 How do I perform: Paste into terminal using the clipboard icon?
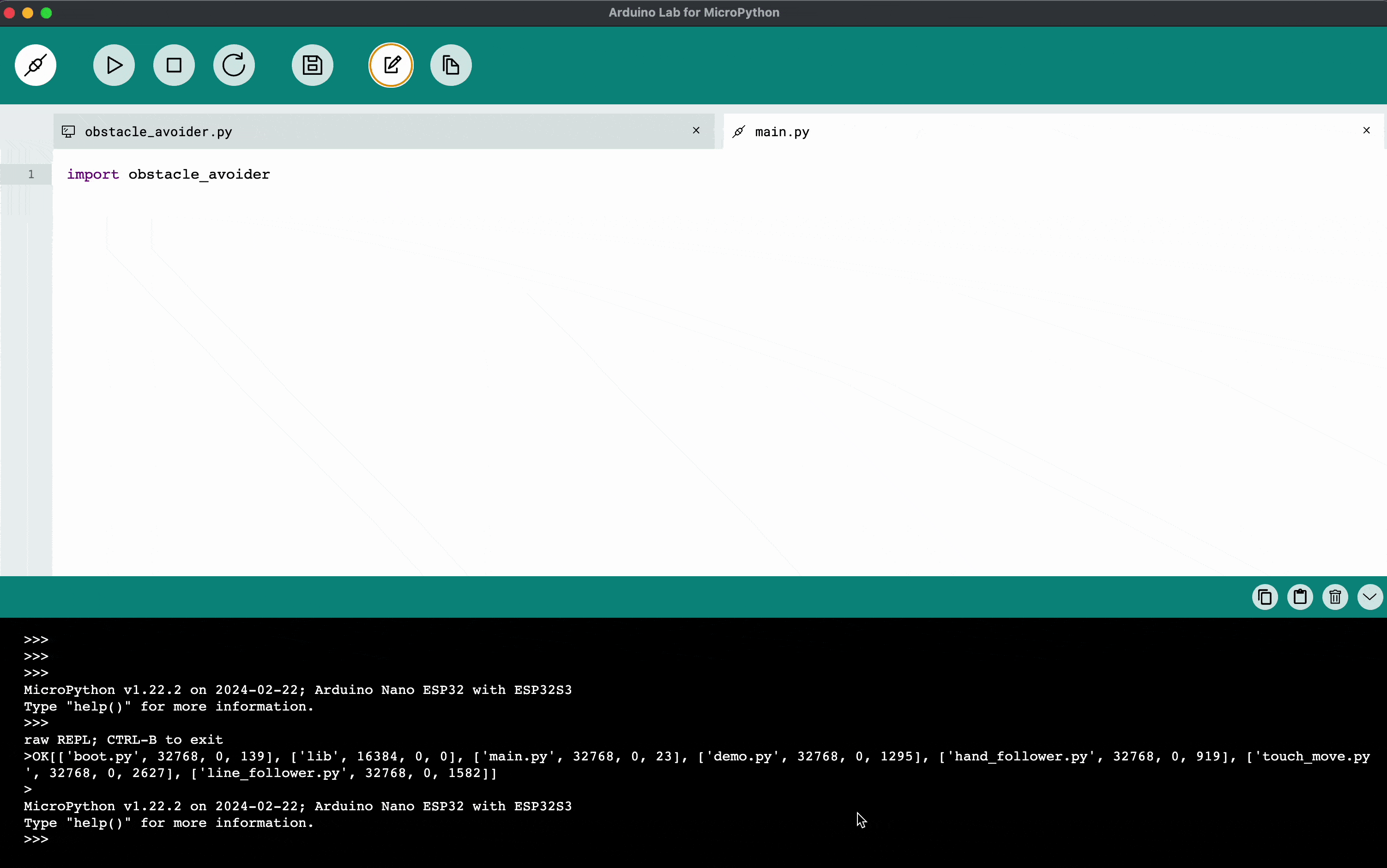[x=1300, y=597]
